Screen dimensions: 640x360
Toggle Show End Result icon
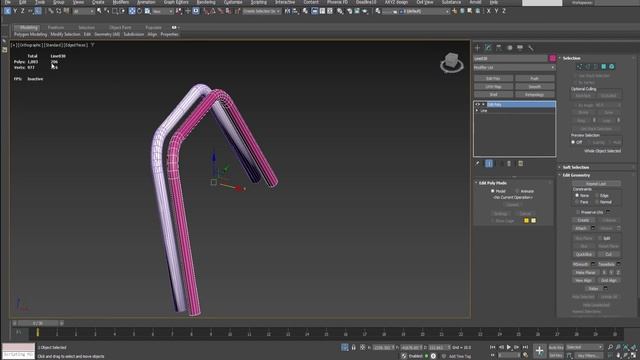tap(489, 164)
